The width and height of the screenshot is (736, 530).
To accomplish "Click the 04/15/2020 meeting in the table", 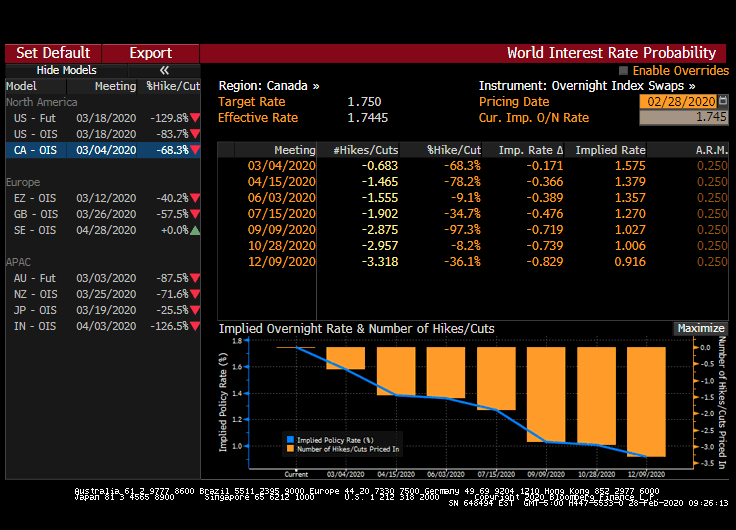I will click(x=282, y=182).
